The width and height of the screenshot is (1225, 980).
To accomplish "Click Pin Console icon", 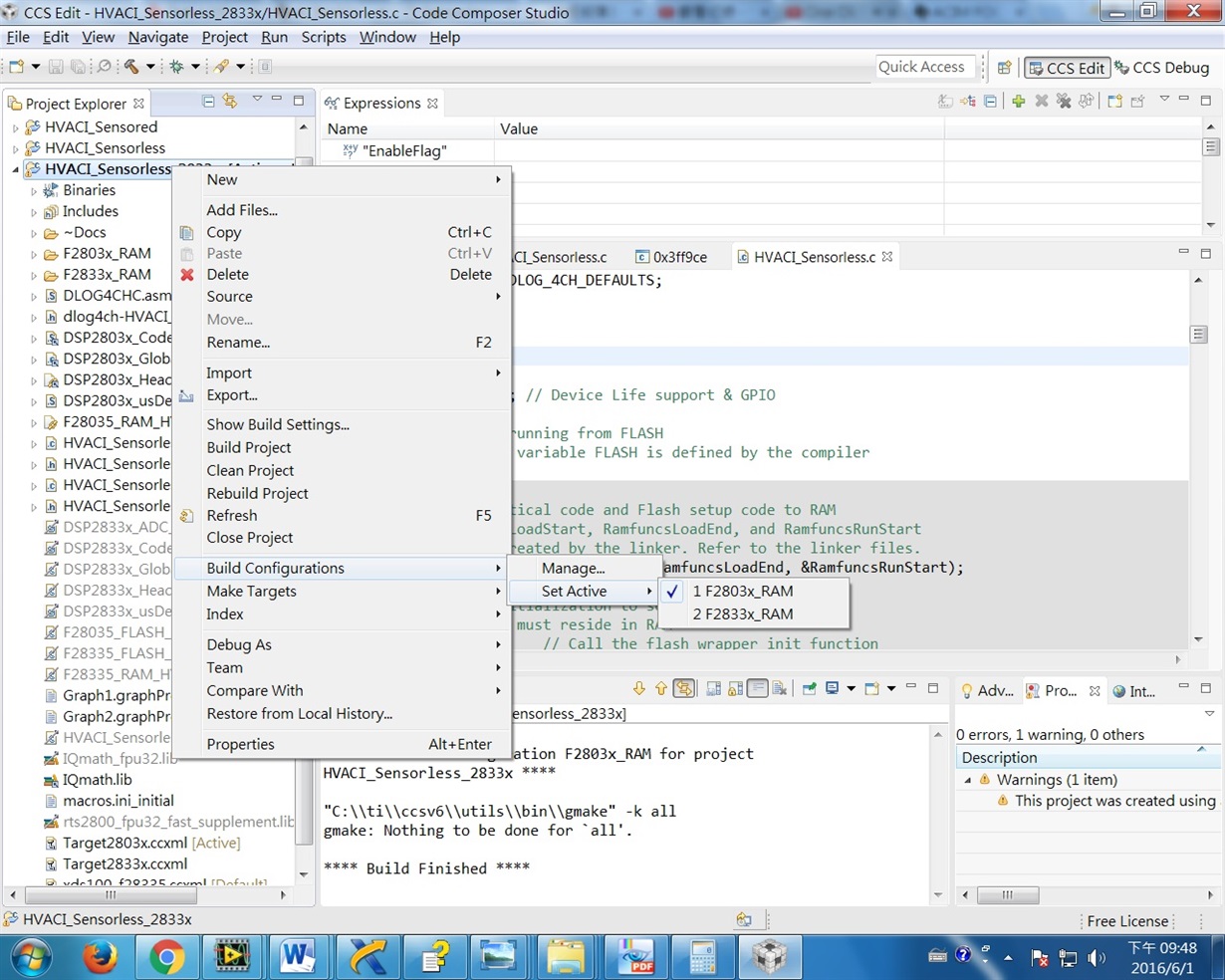I will [x=810, y=688].
